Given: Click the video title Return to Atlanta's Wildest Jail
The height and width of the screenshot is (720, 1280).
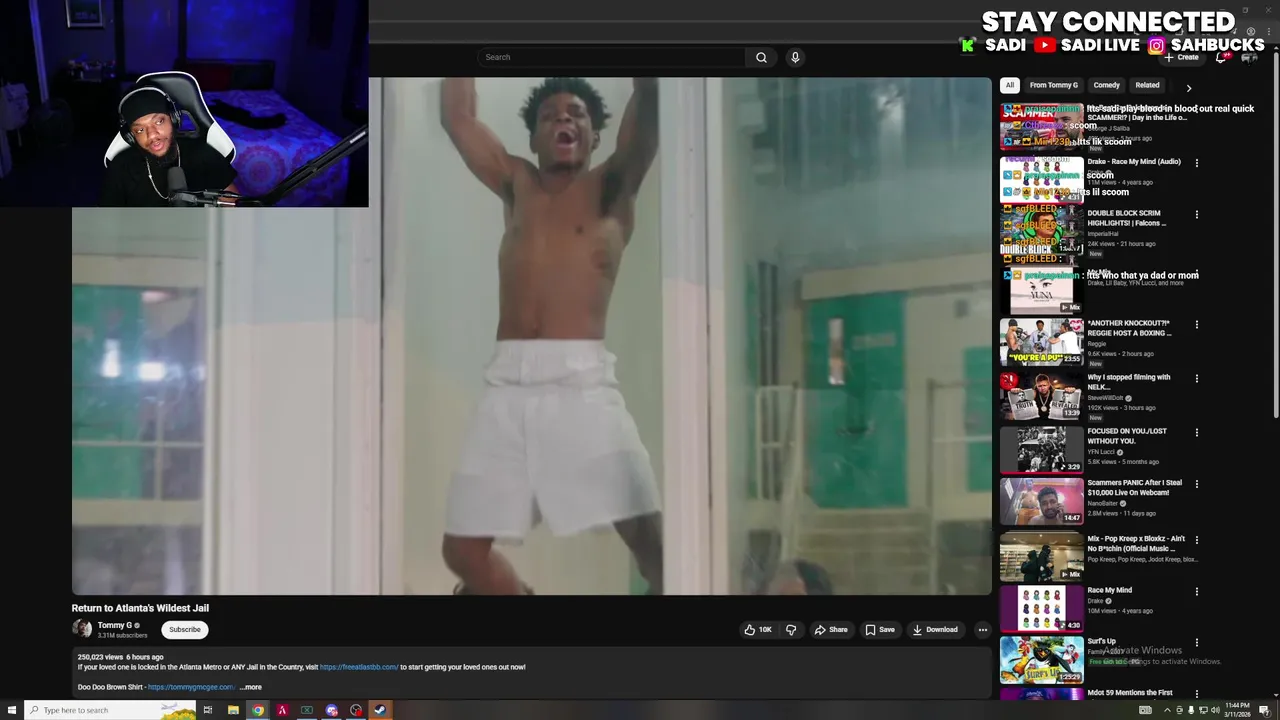Looking at the screenshot, I should pos(140,608).
